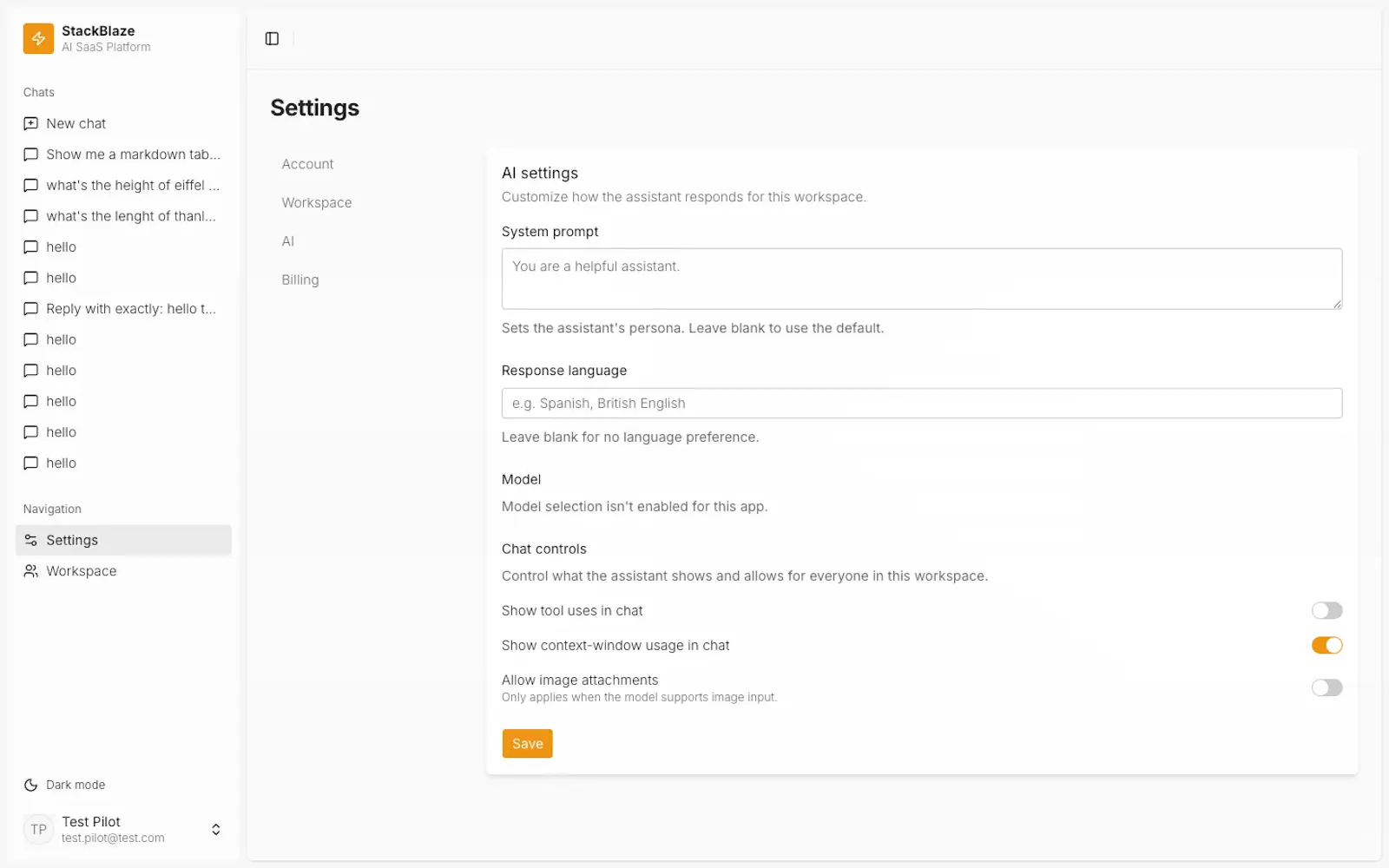Click 'Model selection isn't enabled for this app.' text
Image resolution: width=1389 pixels, height=868 pixels.
[x=635, y=506]
